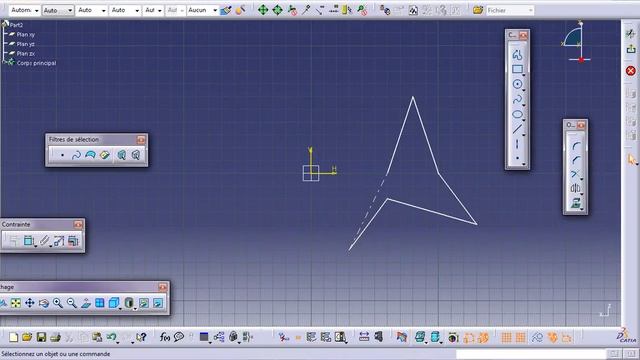Activate the Pan view tool

[x=30, y=303]
